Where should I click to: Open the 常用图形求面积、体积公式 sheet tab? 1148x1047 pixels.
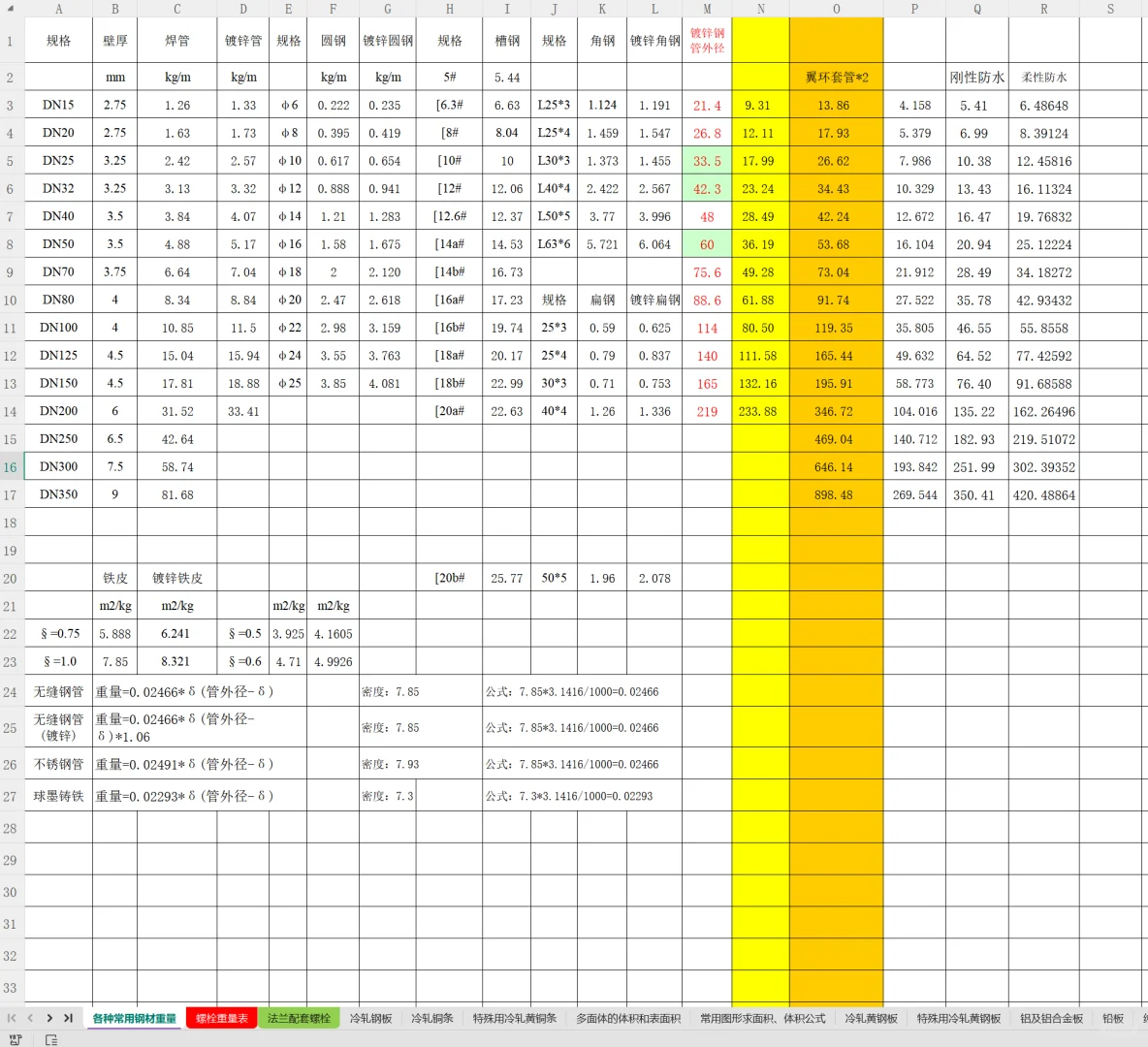tap(763, 1019)
